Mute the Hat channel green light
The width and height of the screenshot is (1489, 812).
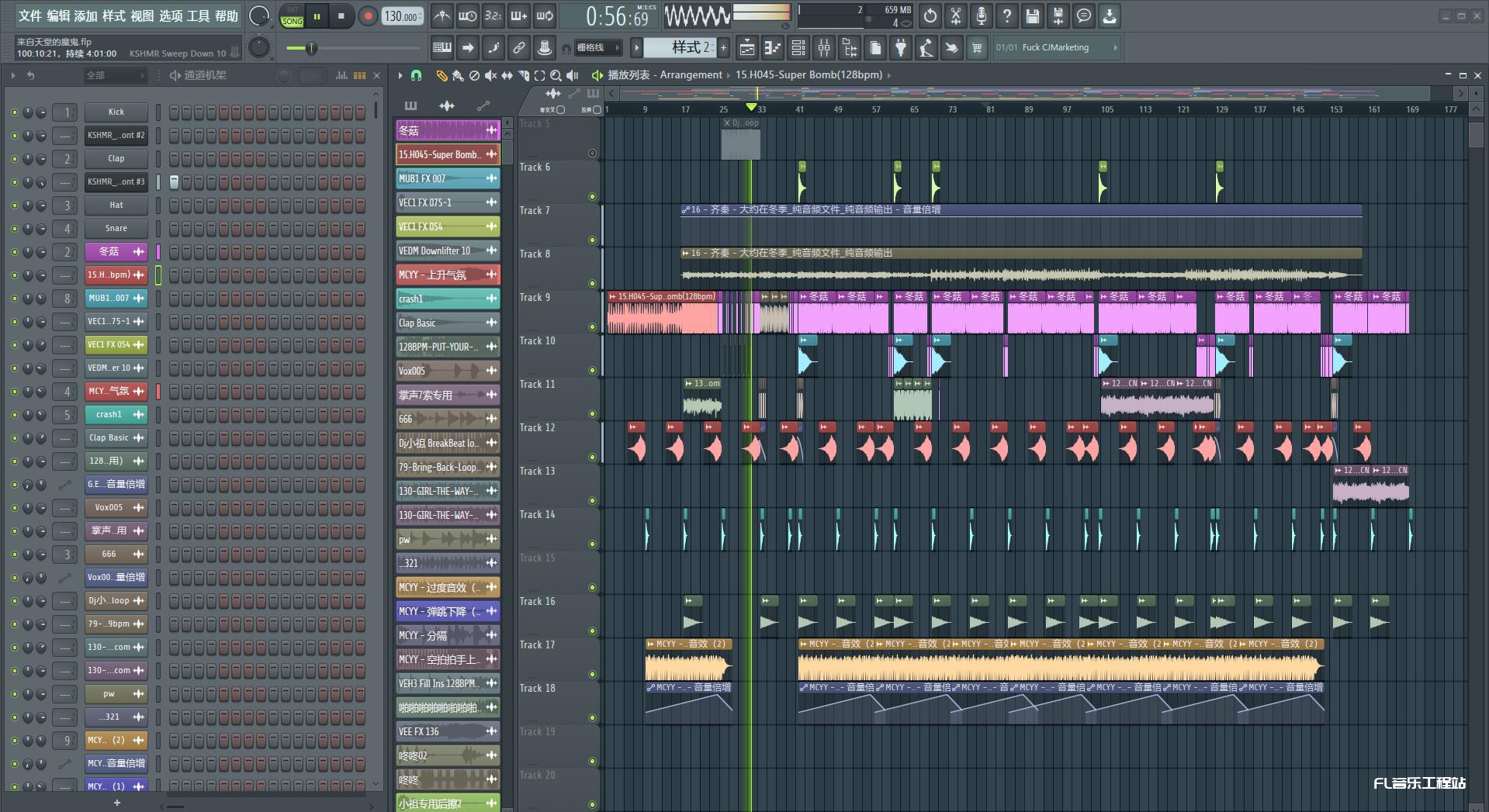point(14,206)
